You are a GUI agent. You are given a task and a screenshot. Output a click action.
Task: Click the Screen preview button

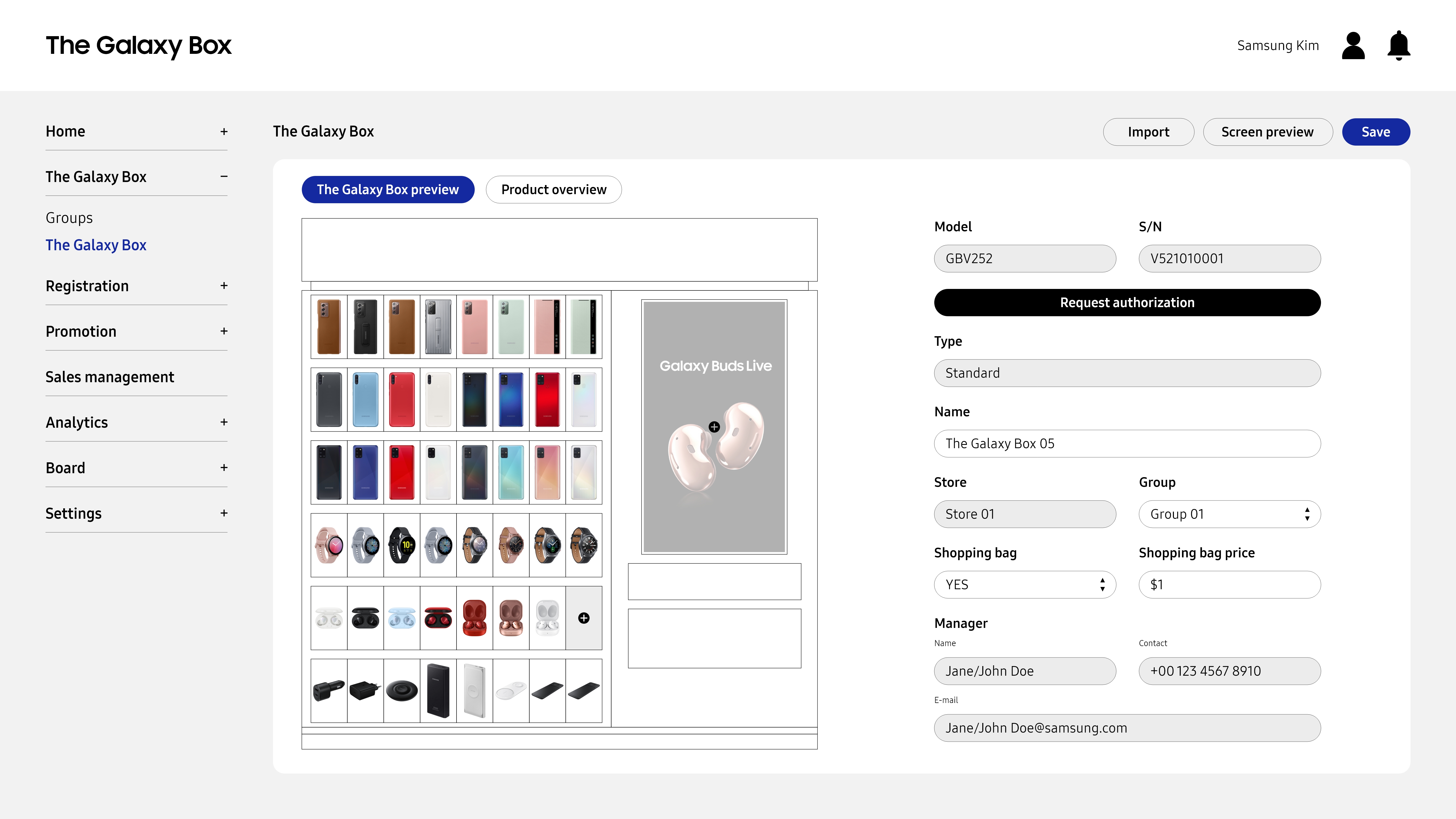(x=1268, y=132)
